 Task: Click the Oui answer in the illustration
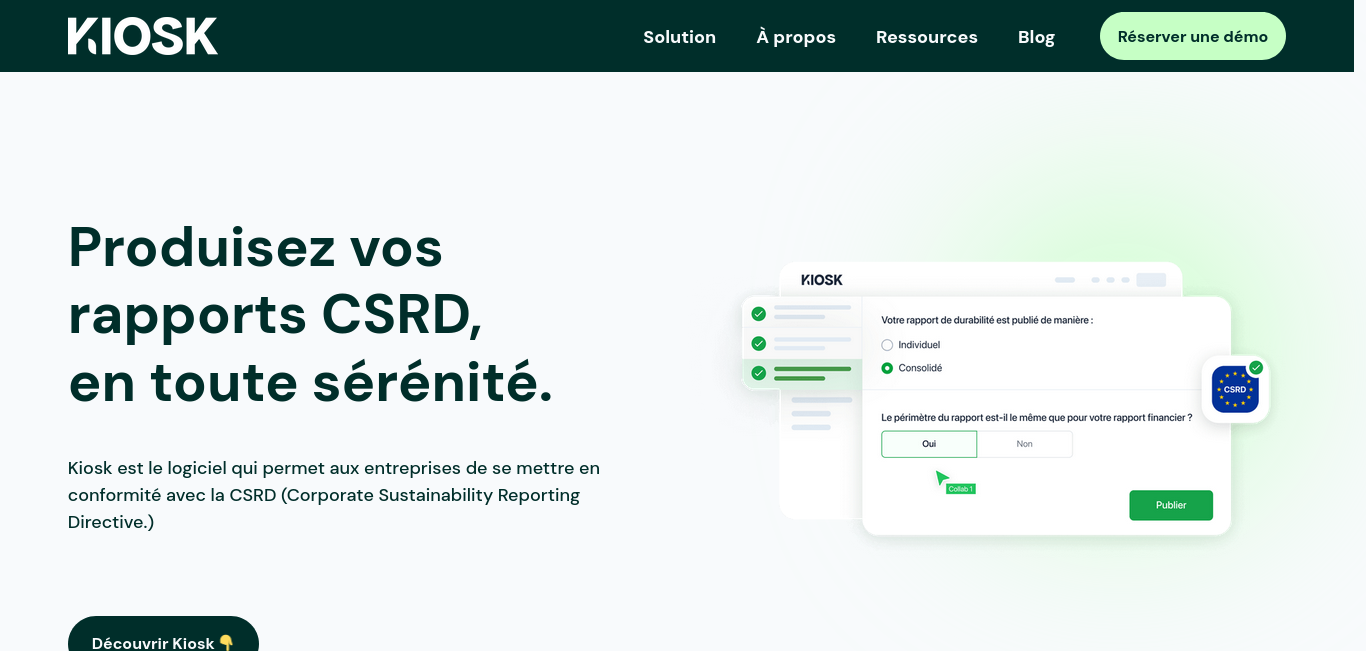coord(929,444)
